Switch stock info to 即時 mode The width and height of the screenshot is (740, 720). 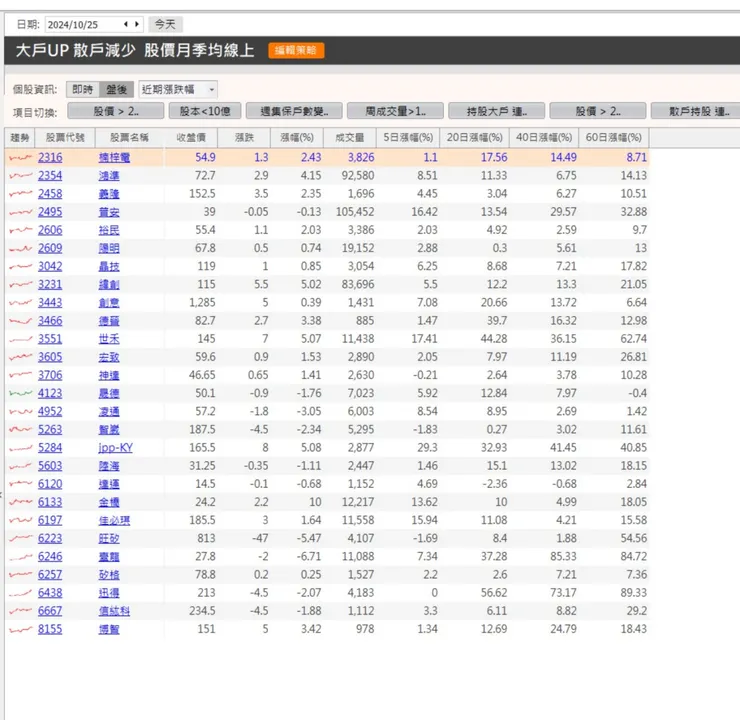click(x=83, y=89)
